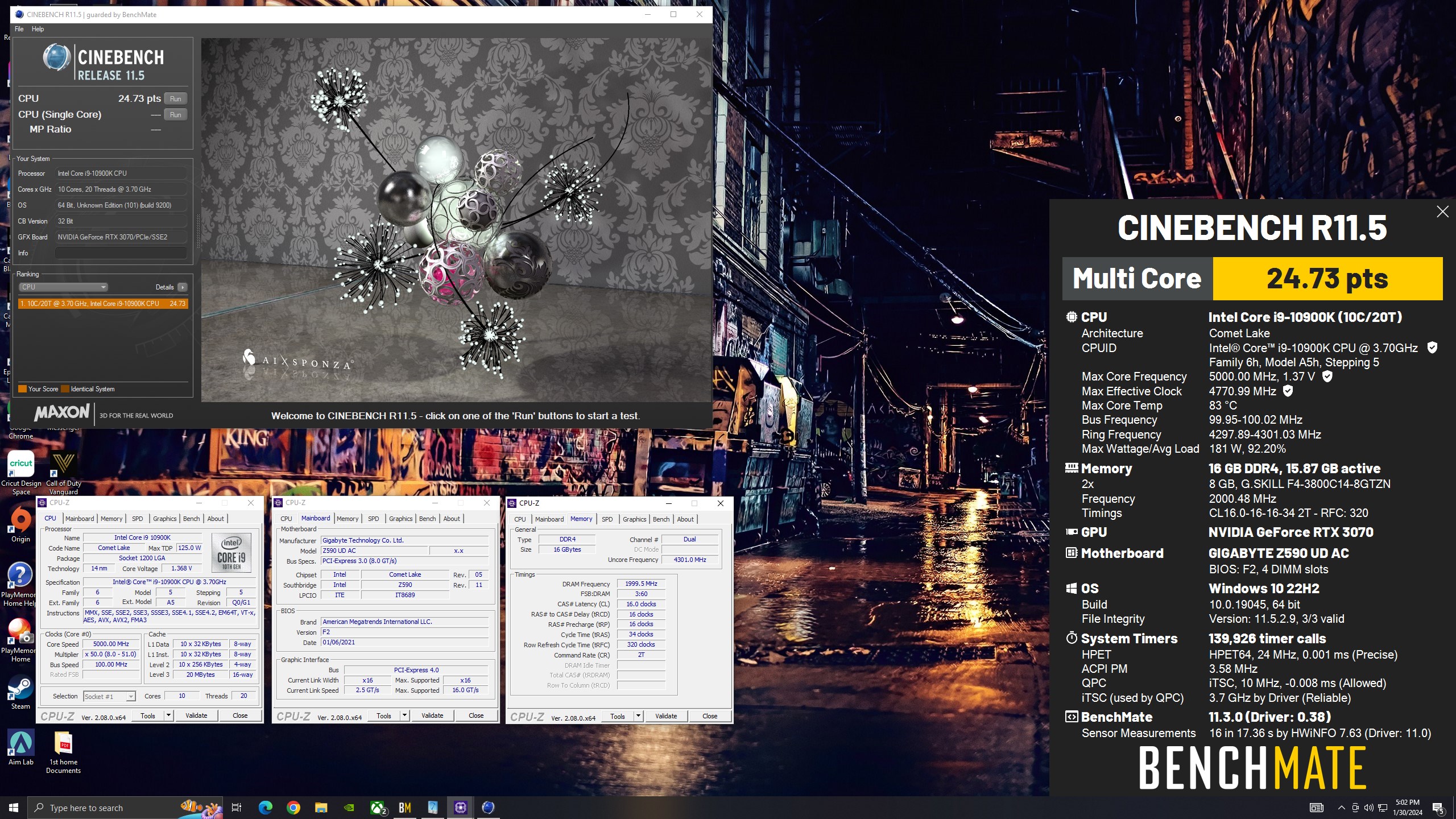1456x819 pixels.
Task: Click Tools button in Timings CPU-Z window
Action: point(618,716)
